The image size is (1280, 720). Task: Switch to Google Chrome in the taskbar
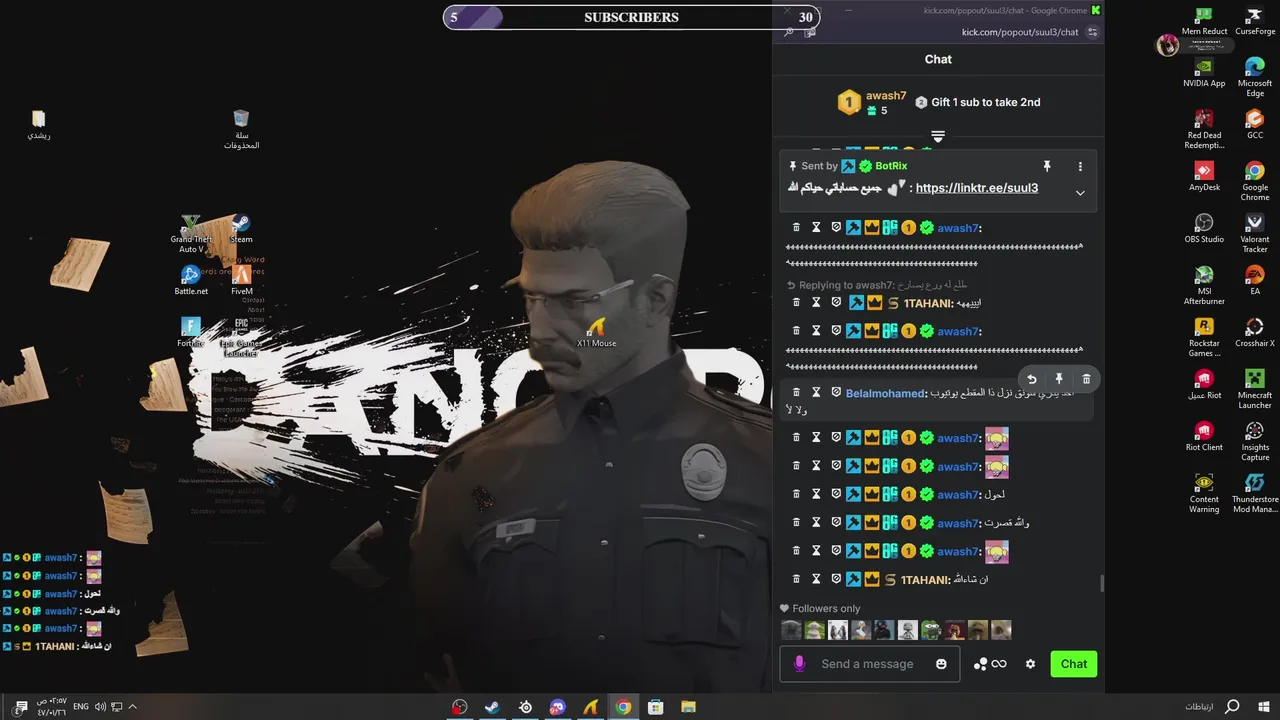623,707
